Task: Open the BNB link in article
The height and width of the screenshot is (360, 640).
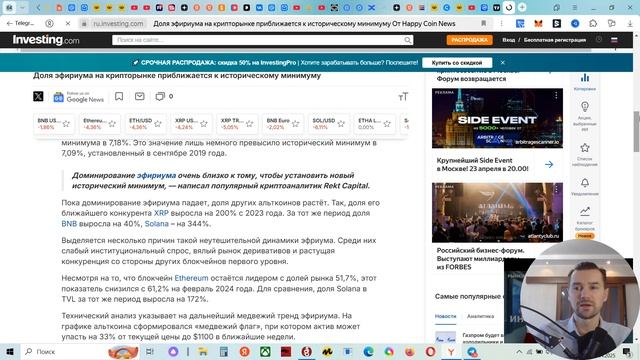Action: pos(69,224)
